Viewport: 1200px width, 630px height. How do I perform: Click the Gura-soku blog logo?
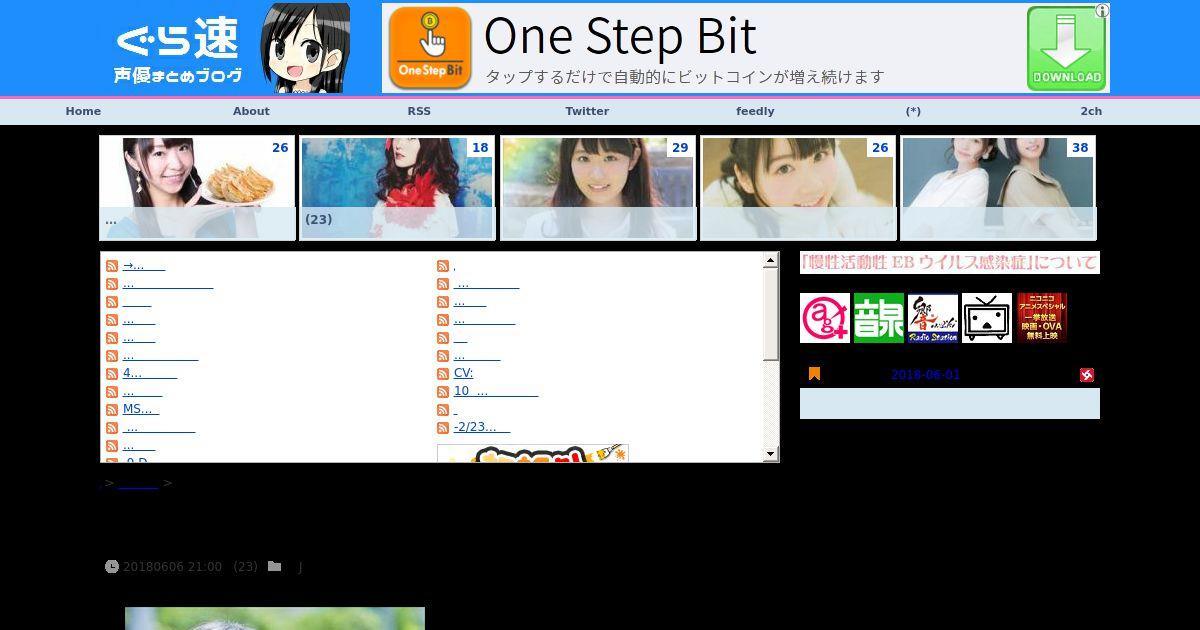[178, 50]
